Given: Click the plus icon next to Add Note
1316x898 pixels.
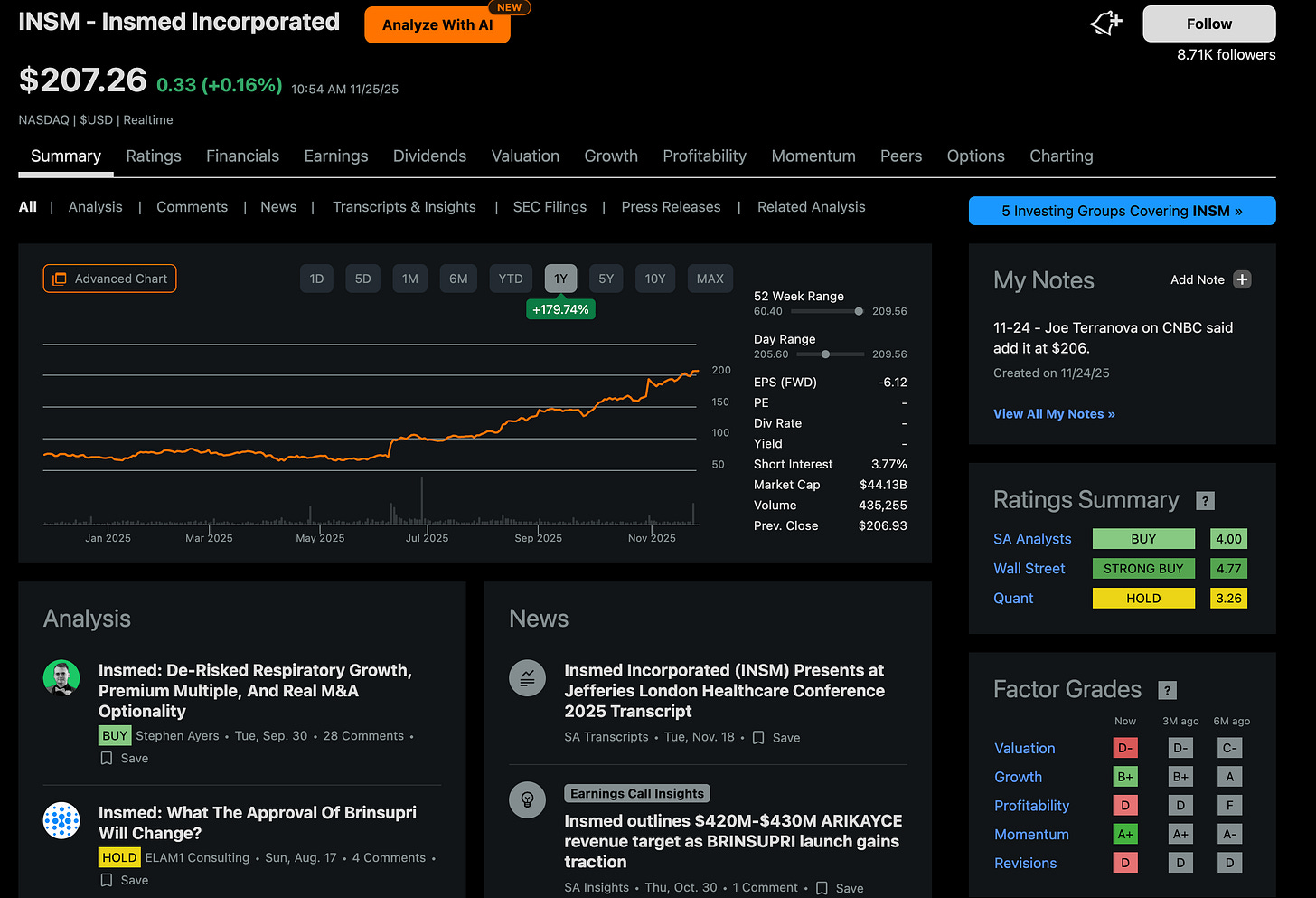Looking at the screenshot, I should 1242,279.
